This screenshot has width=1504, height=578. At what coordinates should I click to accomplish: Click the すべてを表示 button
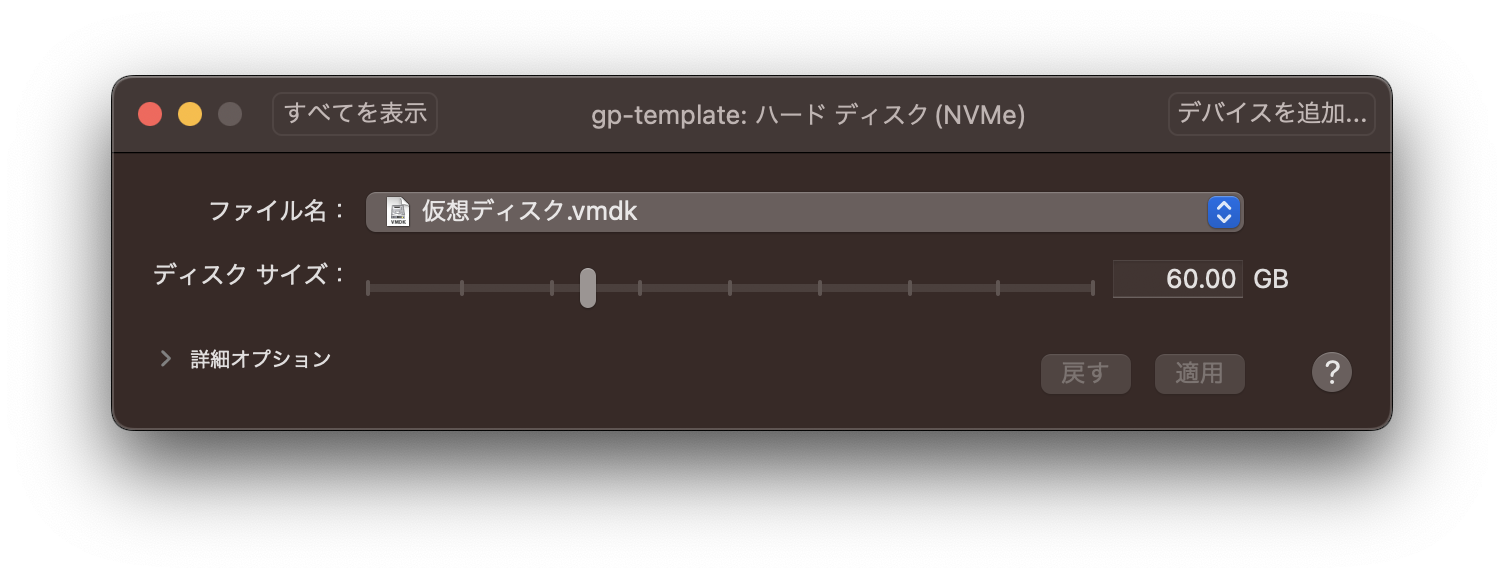355,114
